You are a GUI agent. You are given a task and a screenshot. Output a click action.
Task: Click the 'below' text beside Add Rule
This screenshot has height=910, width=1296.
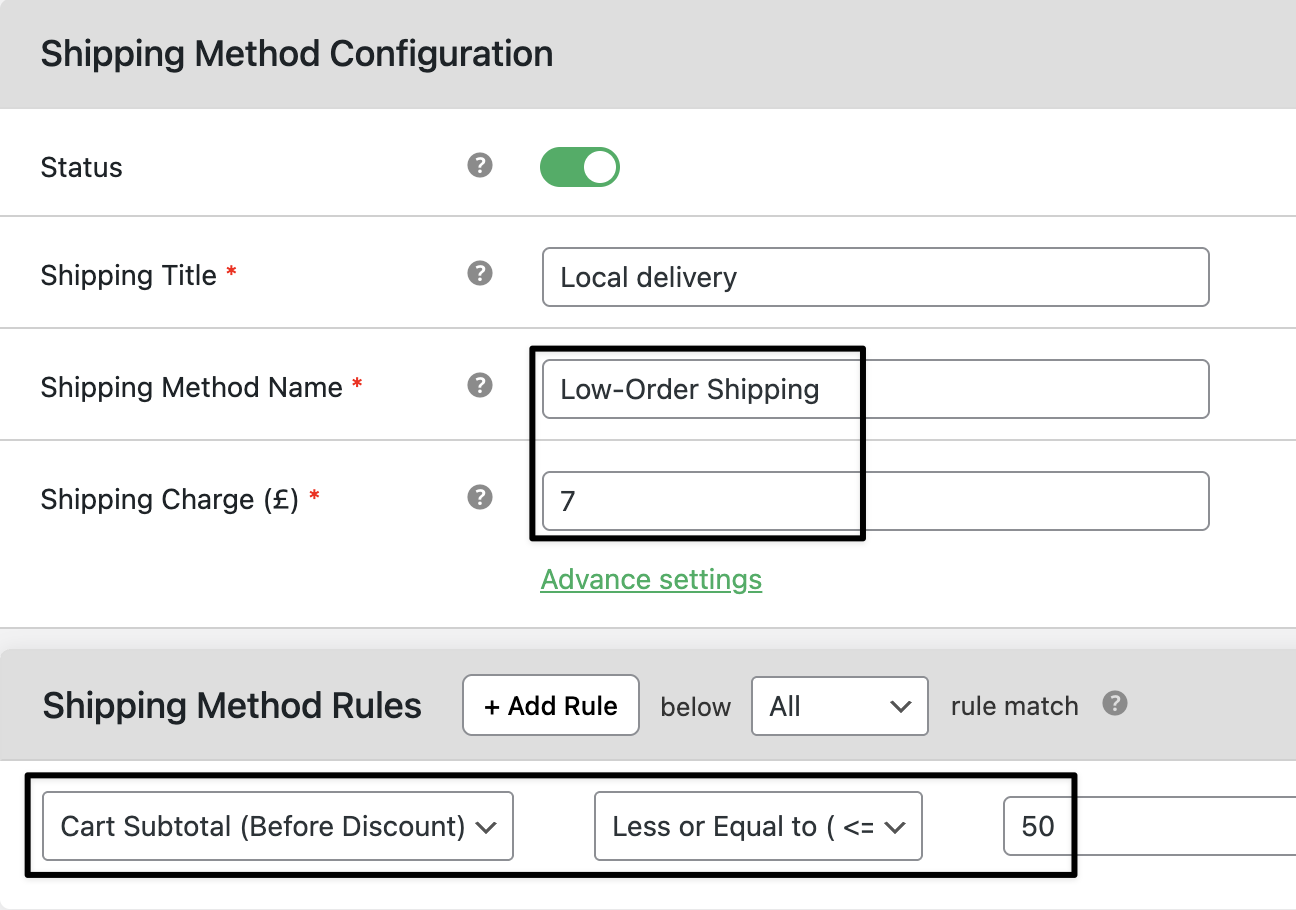[x=696, y=707]
